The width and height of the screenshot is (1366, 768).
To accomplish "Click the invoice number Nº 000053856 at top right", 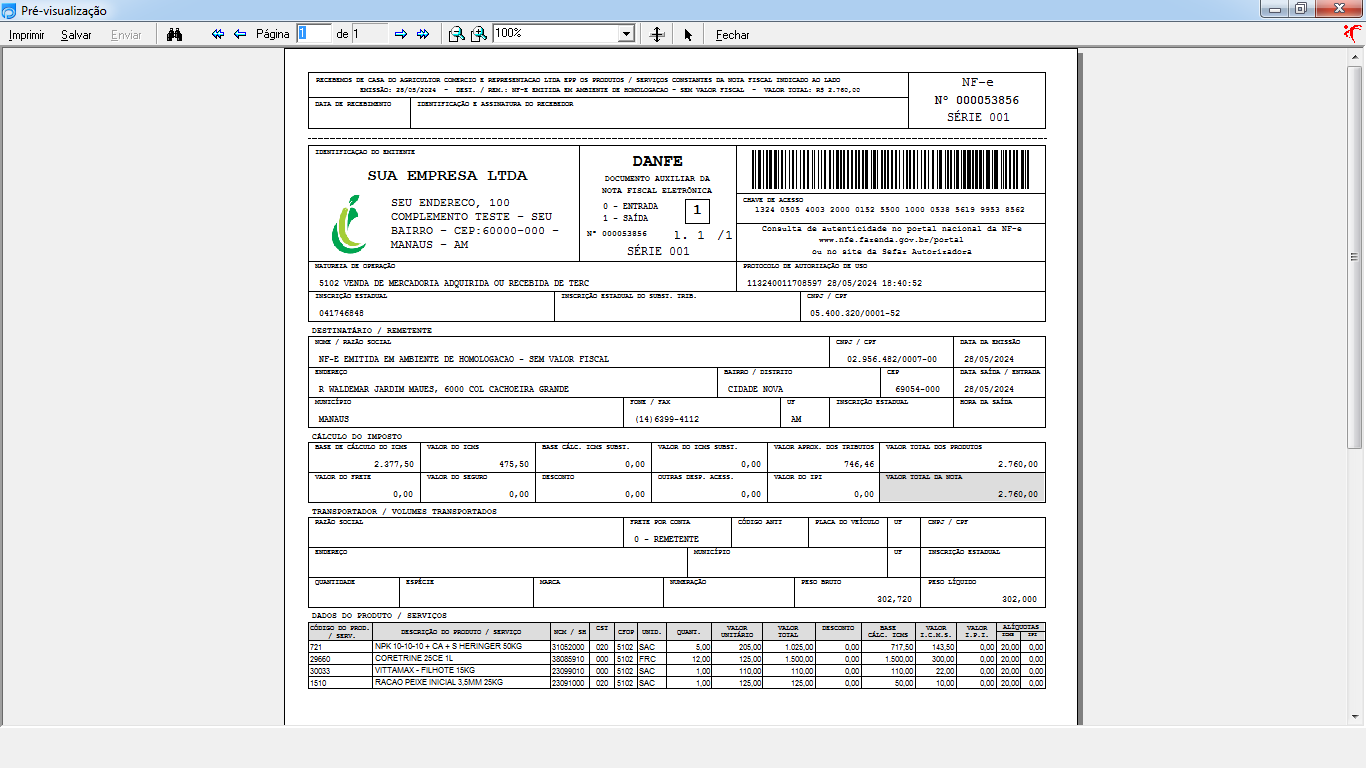I will coord(976,100).
